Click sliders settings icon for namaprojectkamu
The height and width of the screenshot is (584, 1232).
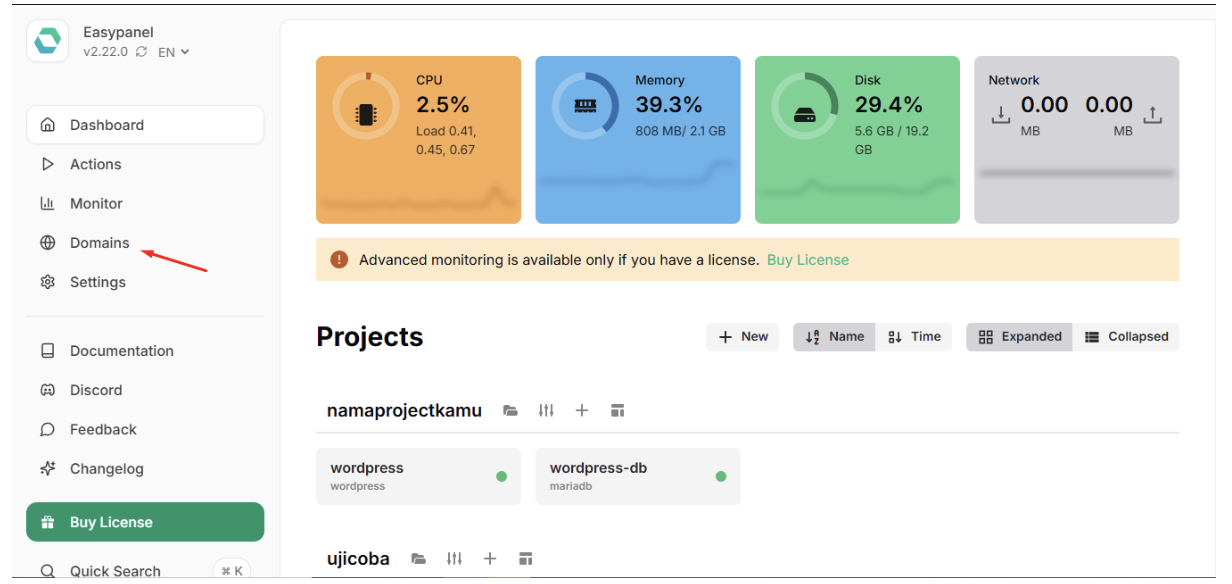(x=546, y=410)
